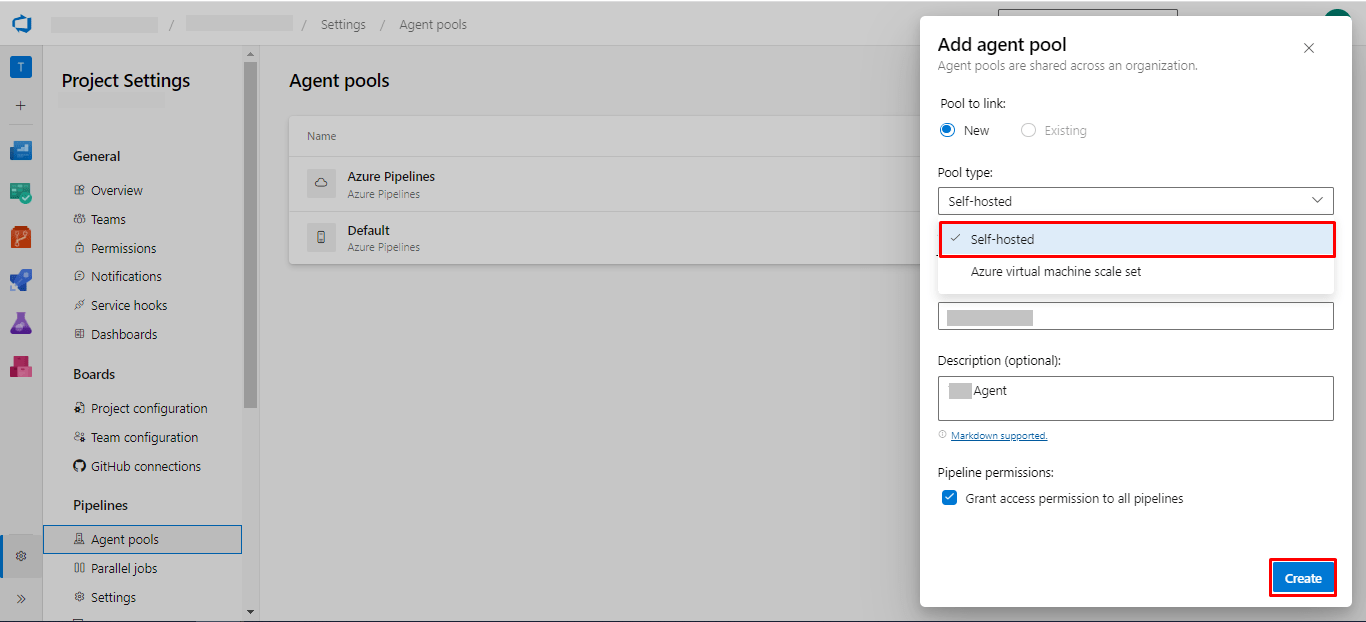Open Agent pools in settings menu
This screenshot has width=1366, height=622.
coord(142,539)
